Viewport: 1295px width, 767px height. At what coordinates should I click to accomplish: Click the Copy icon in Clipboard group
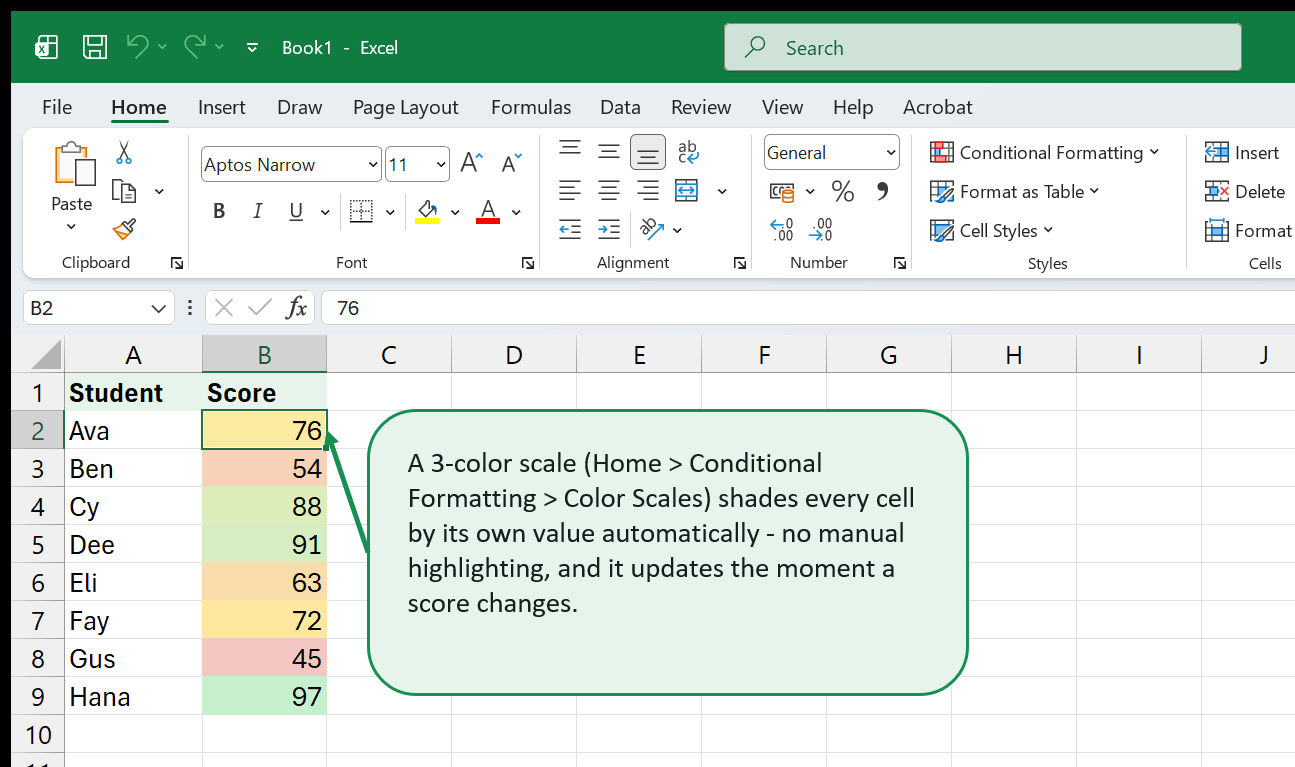pos(124,191)
